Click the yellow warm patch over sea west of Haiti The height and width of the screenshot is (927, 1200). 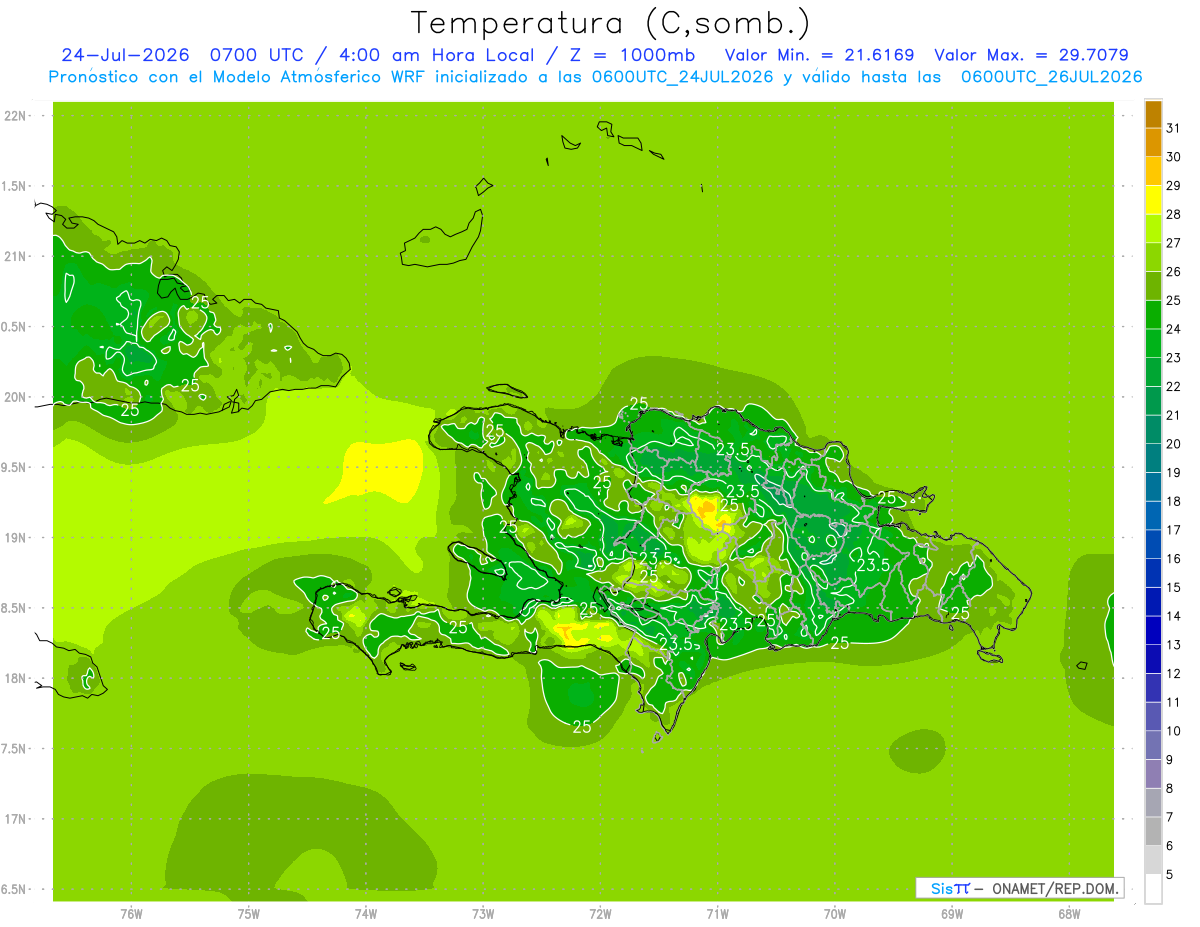click(380, 470)
